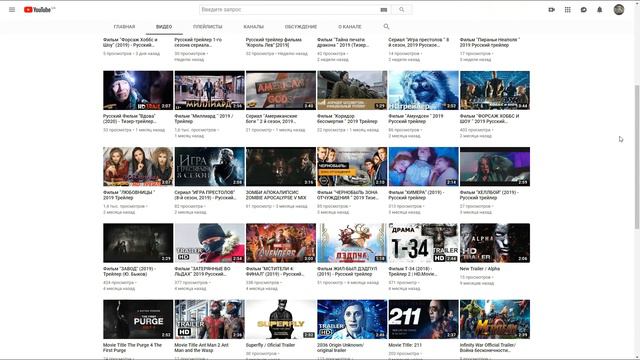Open the Avengers 4 thumbnail

pyautogui.click(x=281, y=243)
